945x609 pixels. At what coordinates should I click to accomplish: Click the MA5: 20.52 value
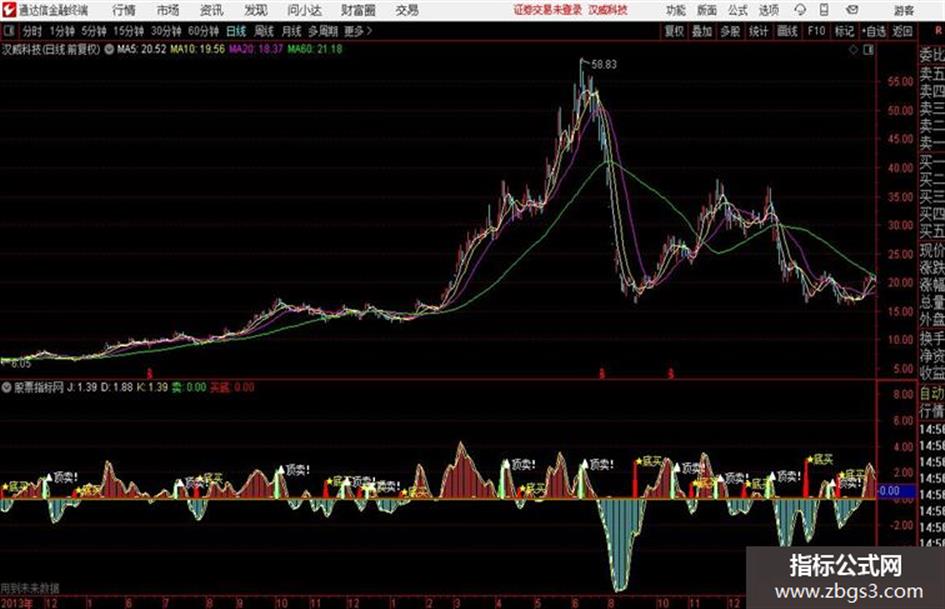pyautogui.click(x=142, y=49)
